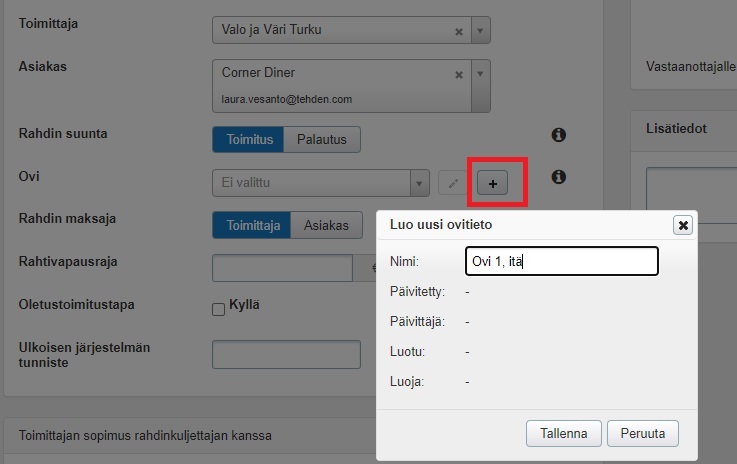The image size is (737, 464).
Task: Click the Nimi field containing Ovi 1, itä
Action: (561, 261)
